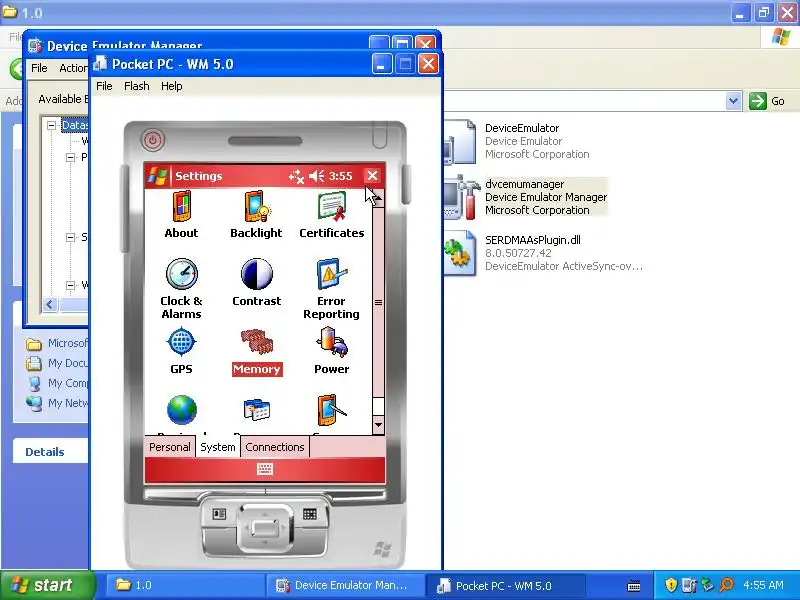The height and width of the screenshot is (600, 800).
Task: Select the dvcemumanager file icon
Action: point(461,197)
